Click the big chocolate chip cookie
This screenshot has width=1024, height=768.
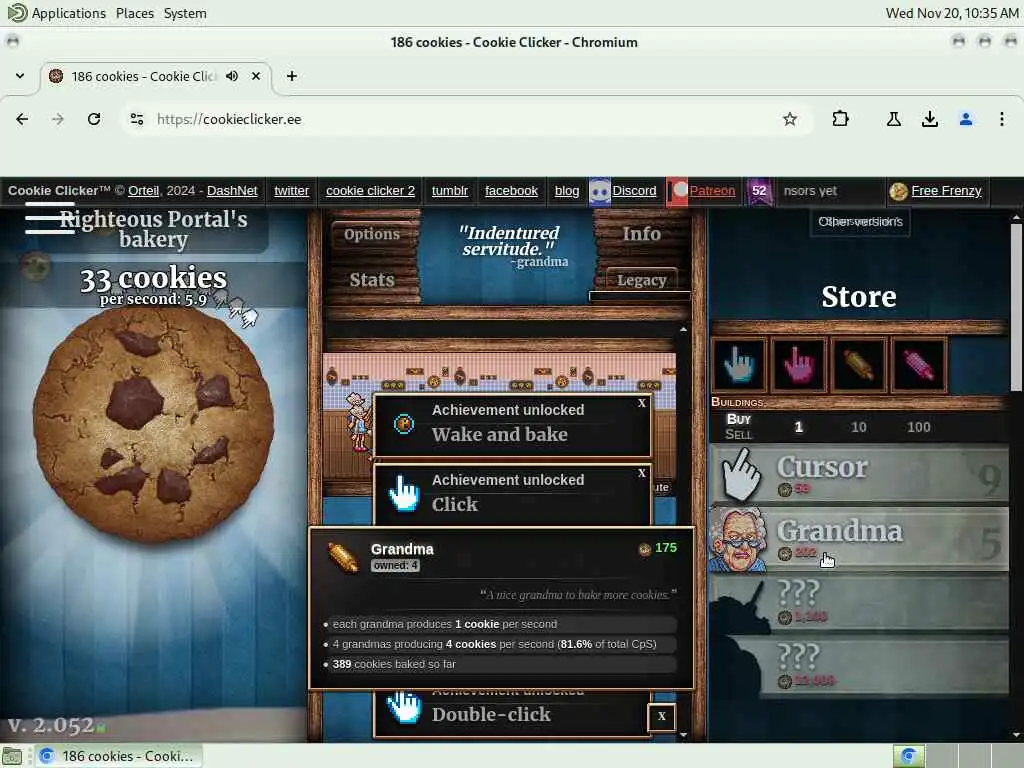tap(153, 424)
